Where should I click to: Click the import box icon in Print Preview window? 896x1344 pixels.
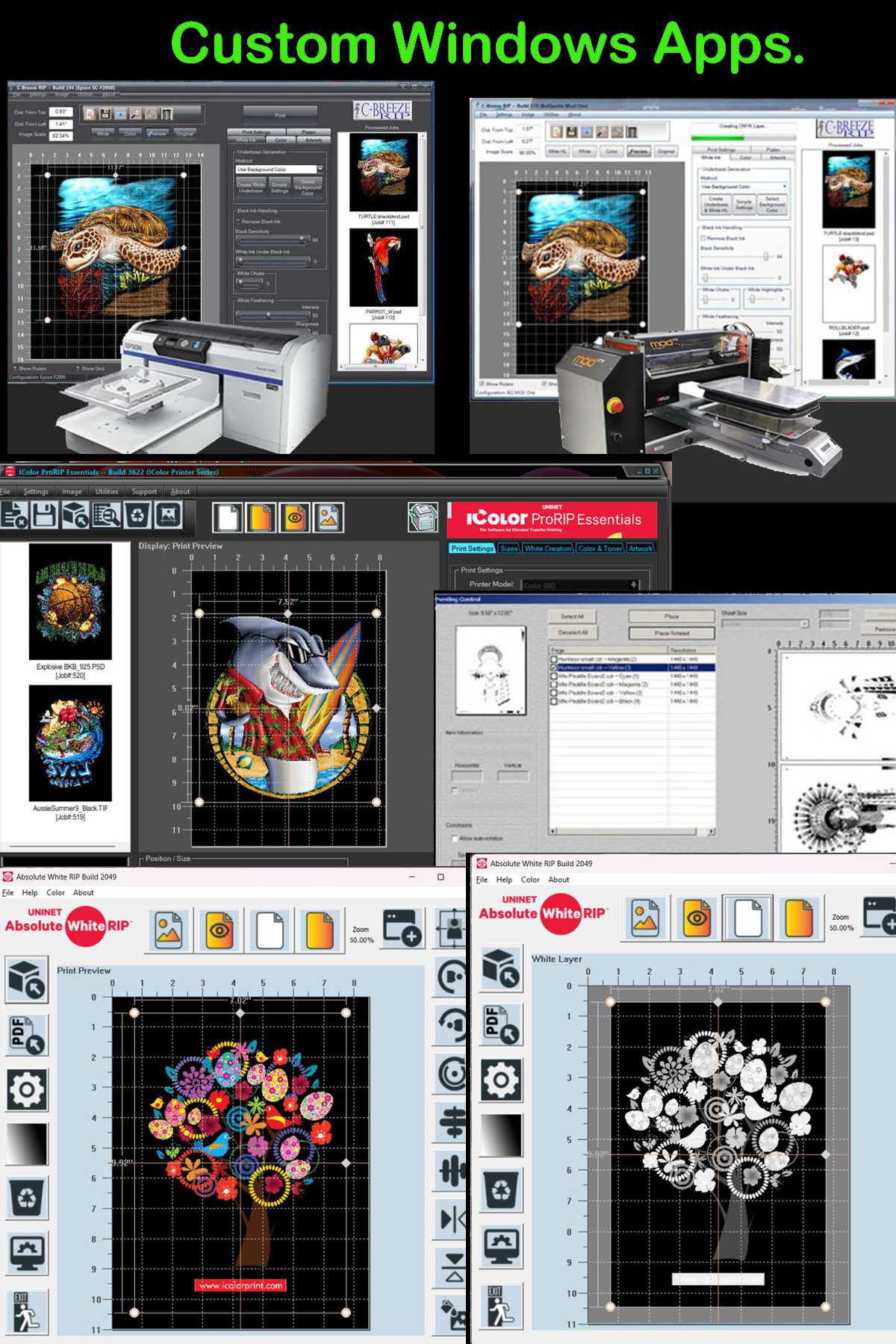click(27, 980)
